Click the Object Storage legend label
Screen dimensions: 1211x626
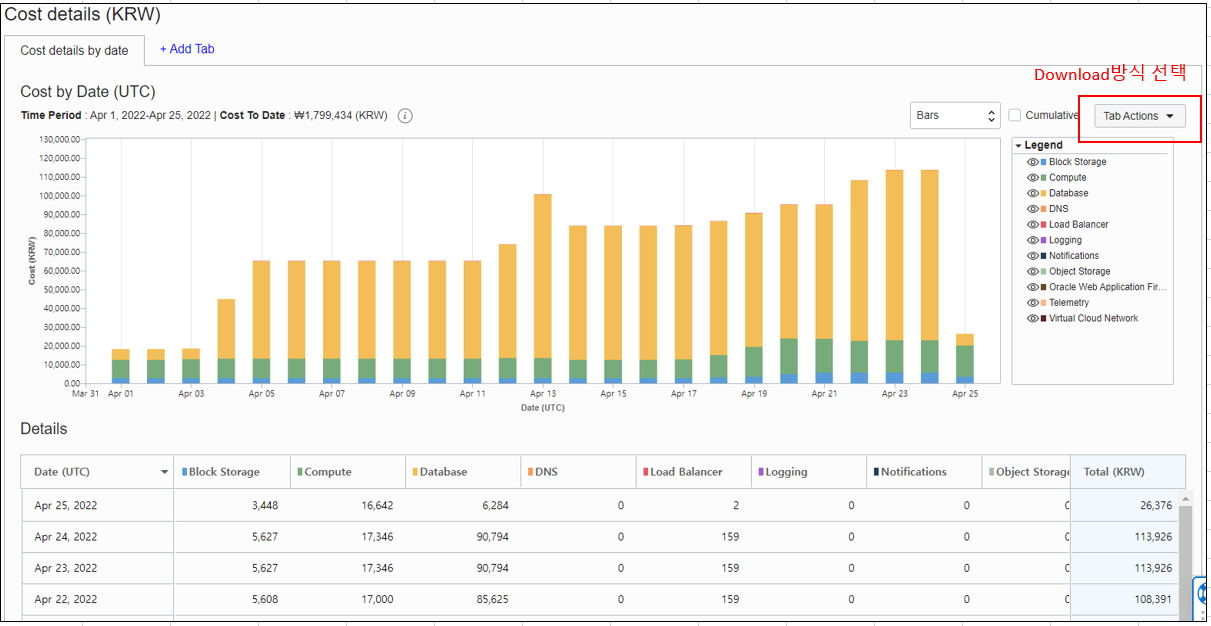click(x=1079, y=271)
